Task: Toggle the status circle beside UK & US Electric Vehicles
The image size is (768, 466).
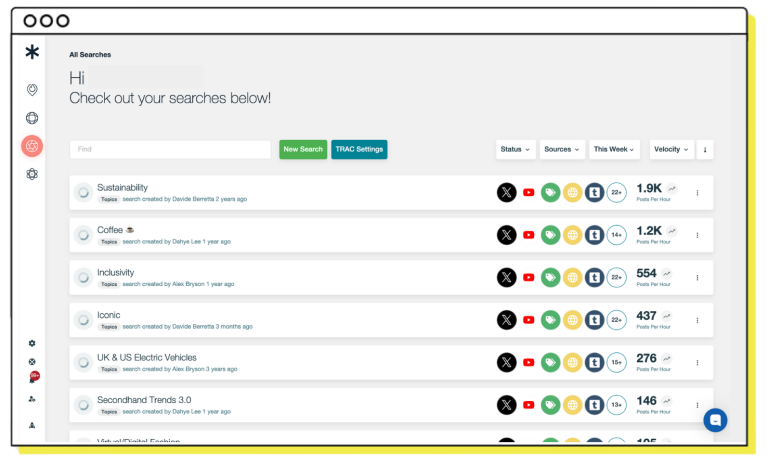Action: (x=83, y=362)
